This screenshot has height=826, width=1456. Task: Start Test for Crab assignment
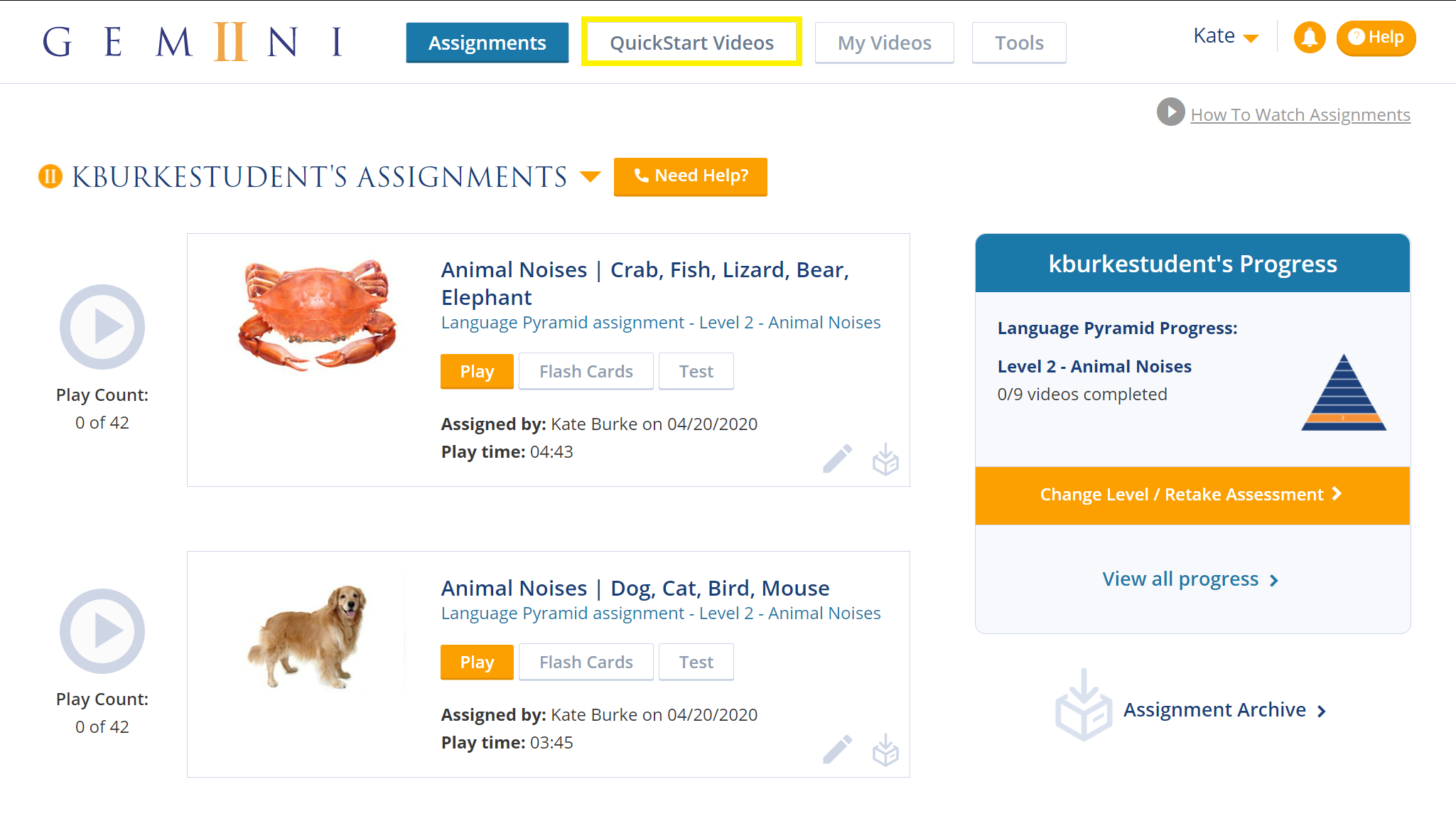pyautogui.click(x=696, y=371)
